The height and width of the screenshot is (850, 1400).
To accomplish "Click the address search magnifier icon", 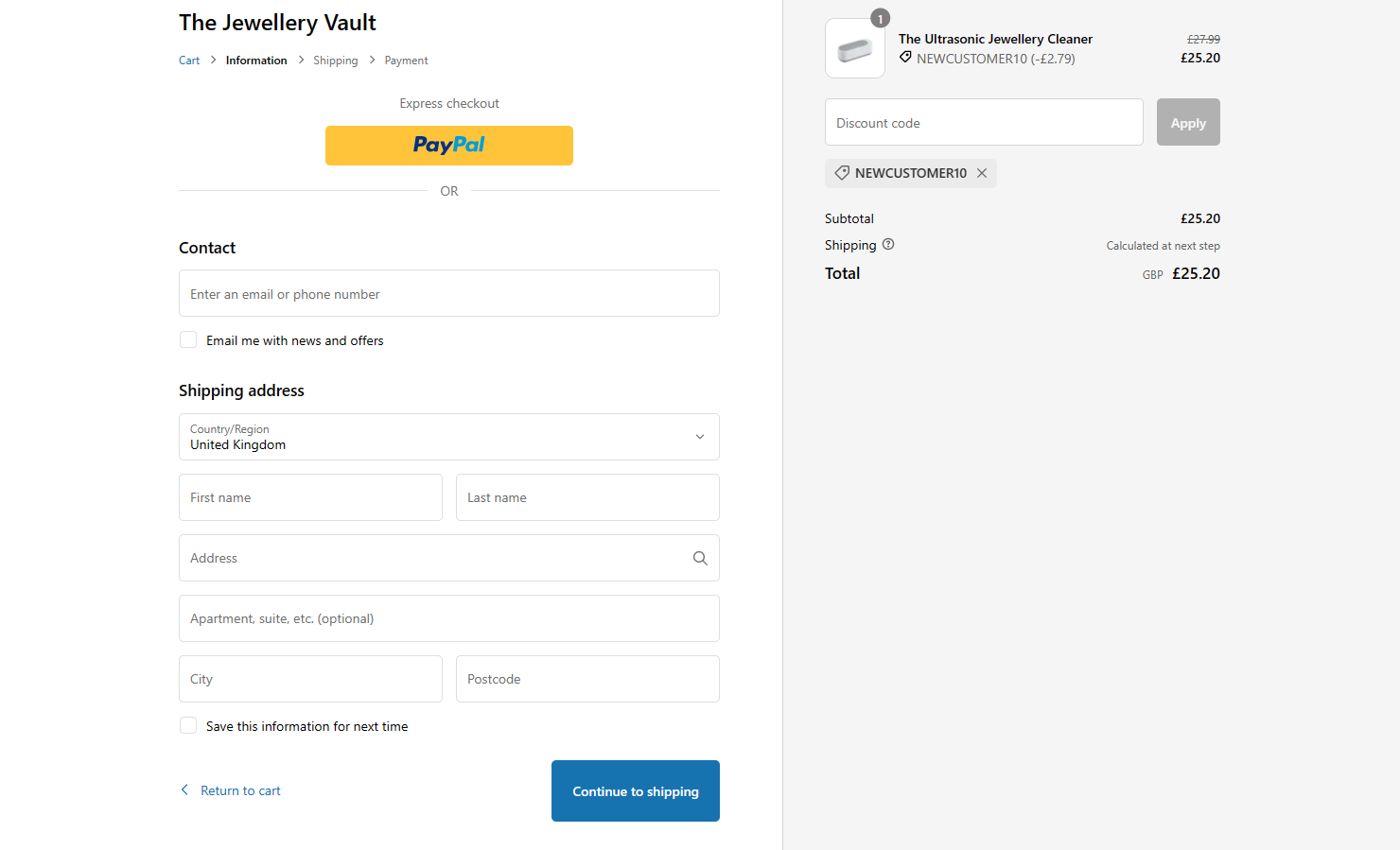I will tap(700, 558).
